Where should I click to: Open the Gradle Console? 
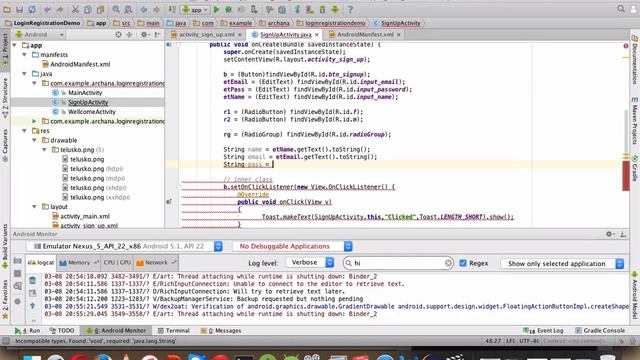point(600,330)
